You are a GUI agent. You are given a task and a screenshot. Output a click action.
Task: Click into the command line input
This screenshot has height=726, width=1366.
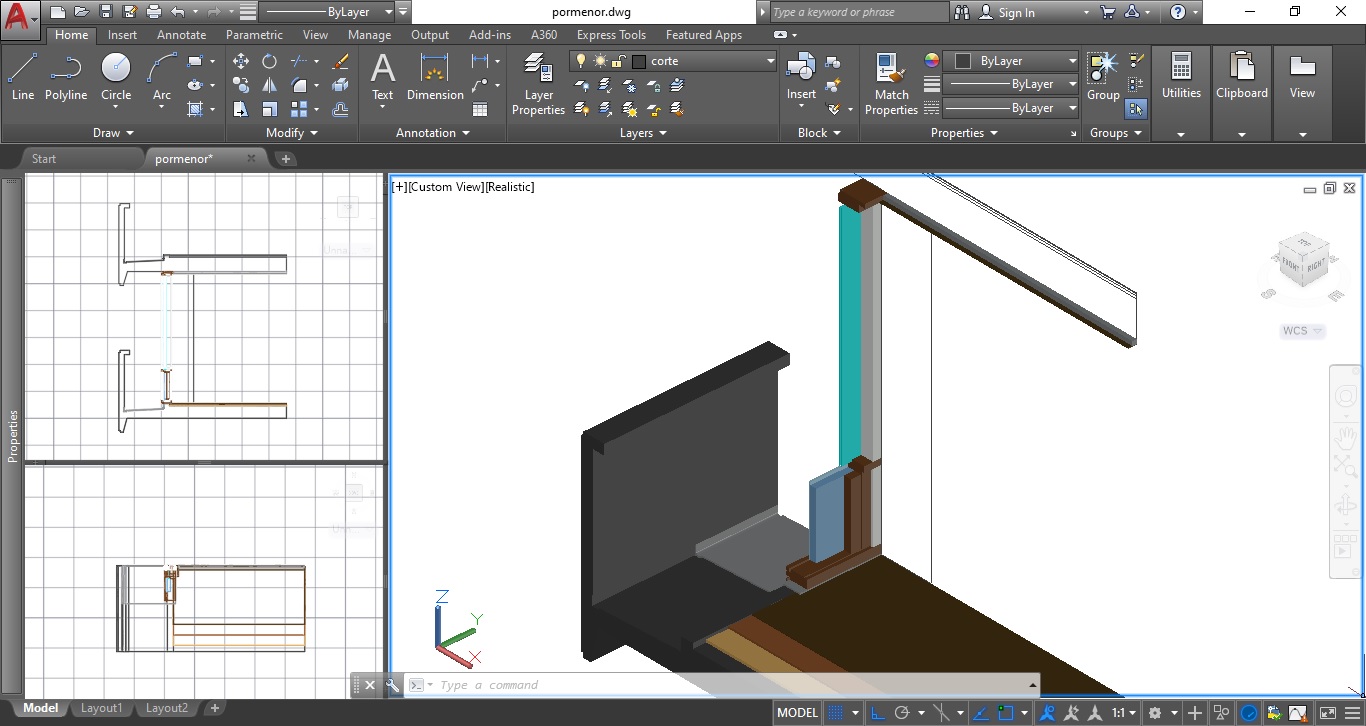(730, 685)
